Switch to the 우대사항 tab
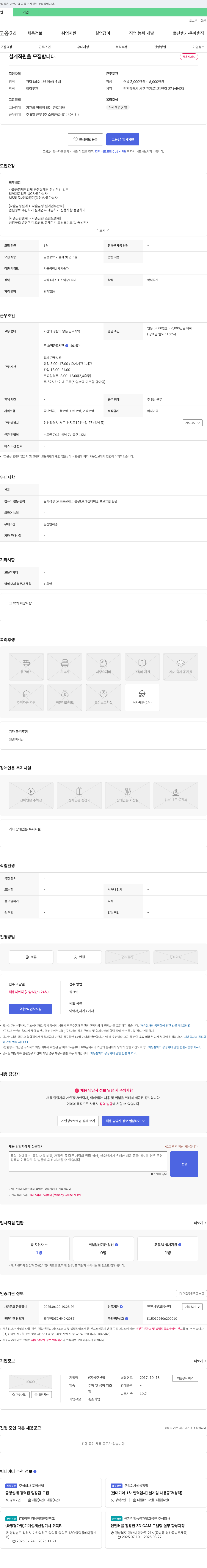This screenshot has width=207, height=1568. [x=83, y=47]
